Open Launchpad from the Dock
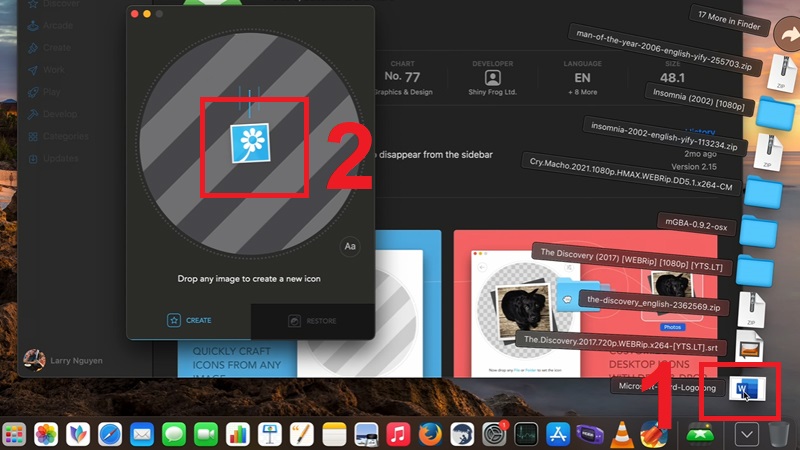 point(14,435)
